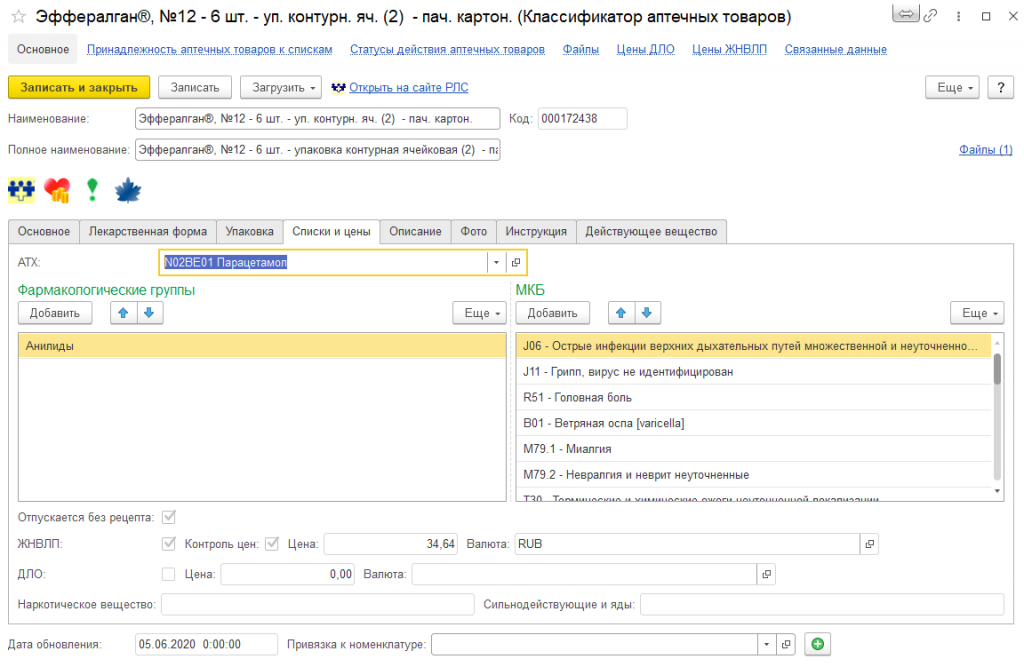Switch to the Лекарственная форма tab
The height and width of the screenshot is (667, 1024).
point(148,231)
